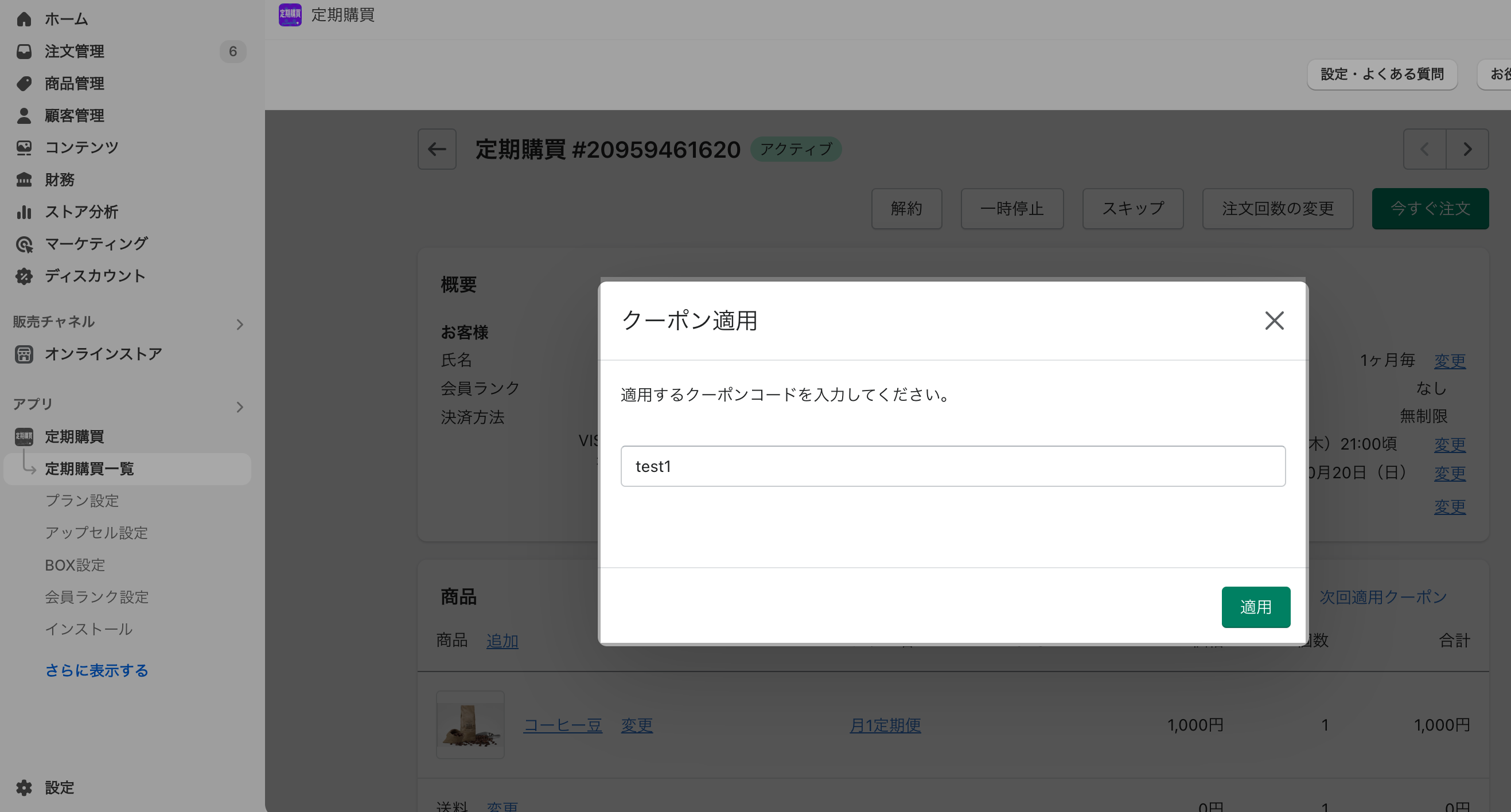The height and width of the screenshot is (812, 1511).
Task: Click the 財務 bank icon
Action: pyautogui.click(x=24, y=179)
